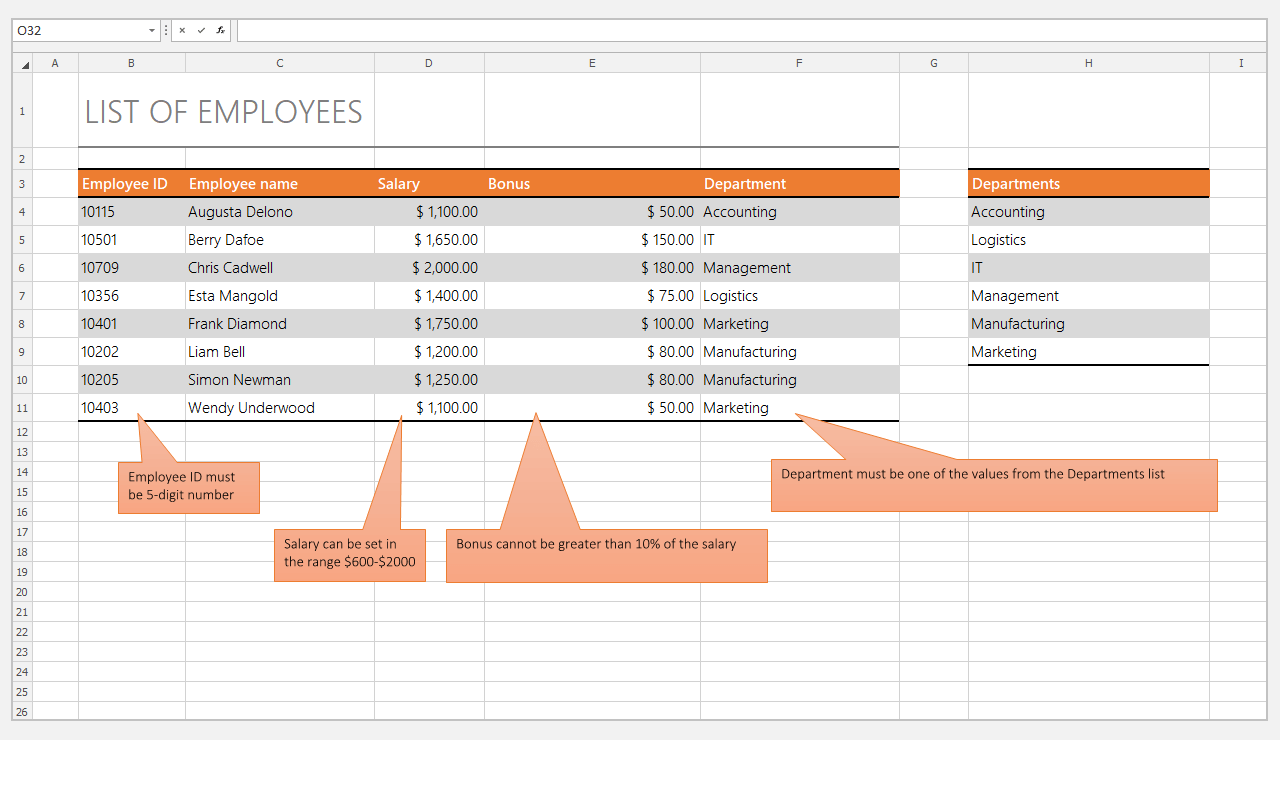Image resolution: width=1280 pixels, height=800 pixels.
Task: Select the Bonus 10% rule callout
Action: point(606,555)
